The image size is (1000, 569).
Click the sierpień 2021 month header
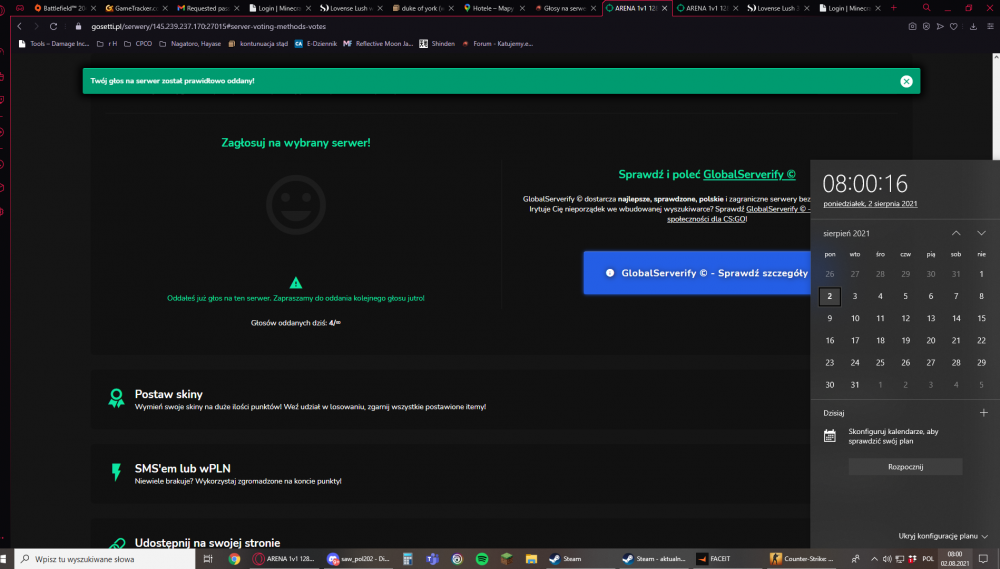click(x=846, y=233)
